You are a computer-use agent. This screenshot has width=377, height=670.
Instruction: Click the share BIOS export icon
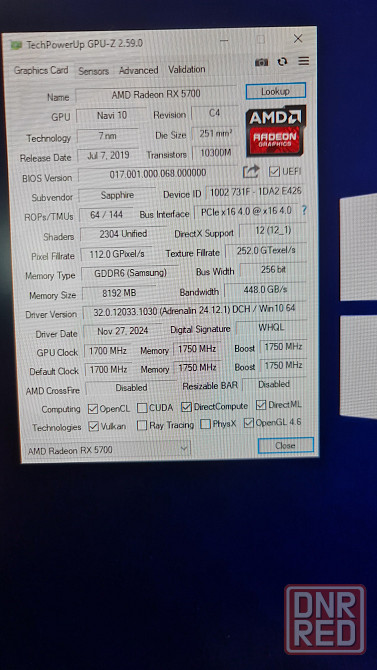(x=251, y=172)
